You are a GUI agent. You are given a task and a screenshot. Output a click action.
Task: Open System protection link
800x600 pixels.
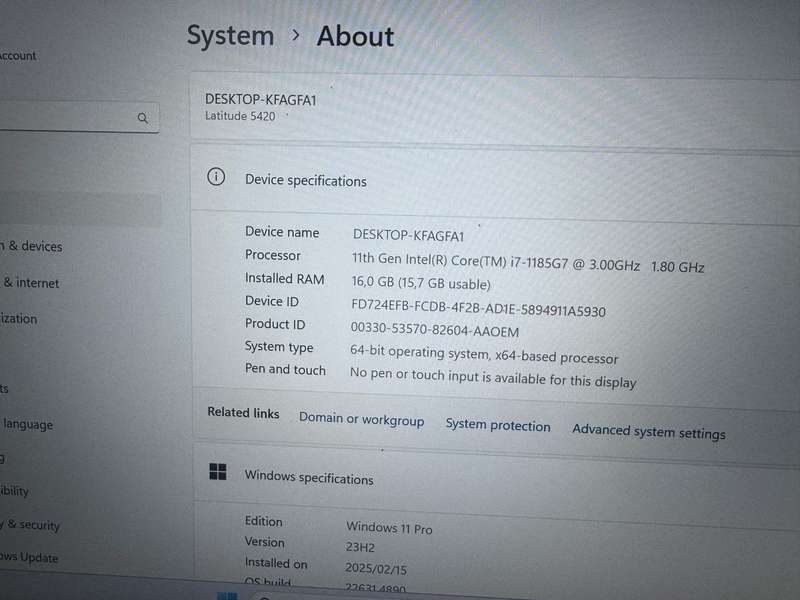pyautogui.click(x=498, y=425)
